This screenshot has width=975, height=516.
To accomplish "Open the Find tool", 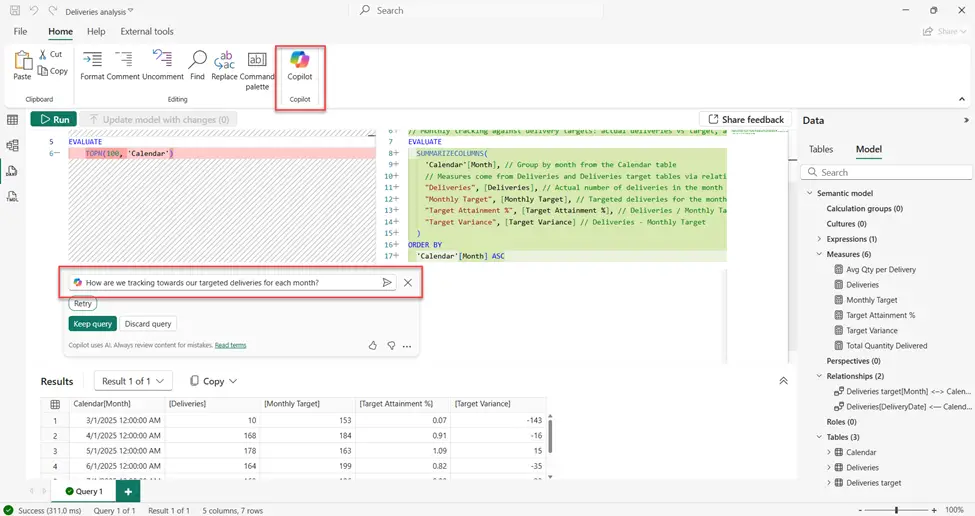I will point(197,64).
